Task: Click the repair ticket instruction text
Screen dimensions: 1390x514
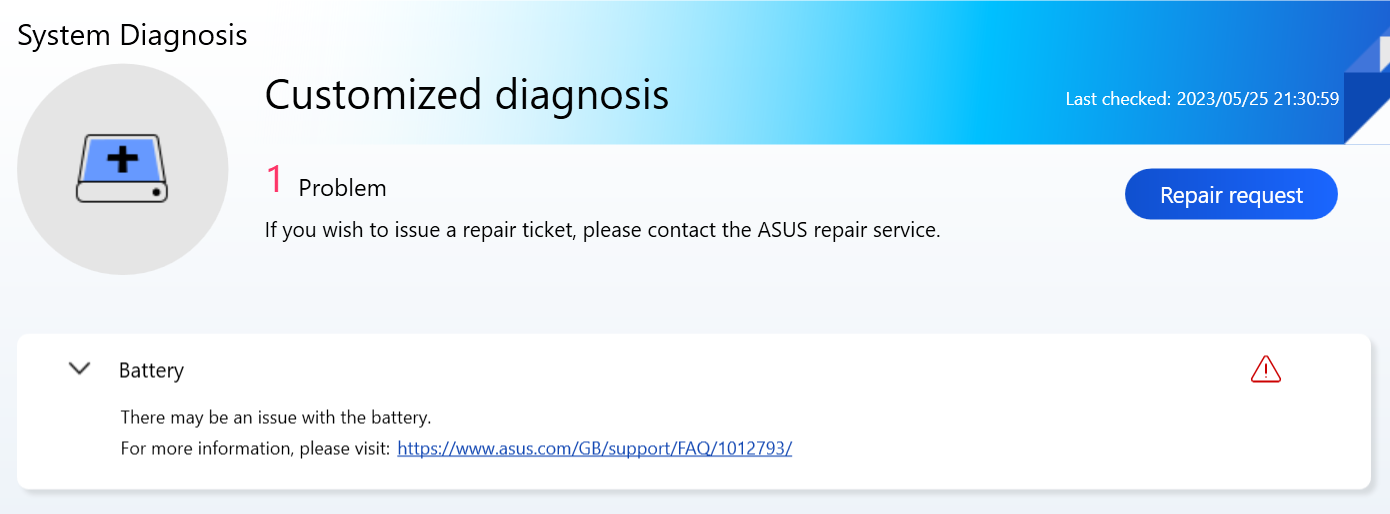Action: (x=602, y=230)
